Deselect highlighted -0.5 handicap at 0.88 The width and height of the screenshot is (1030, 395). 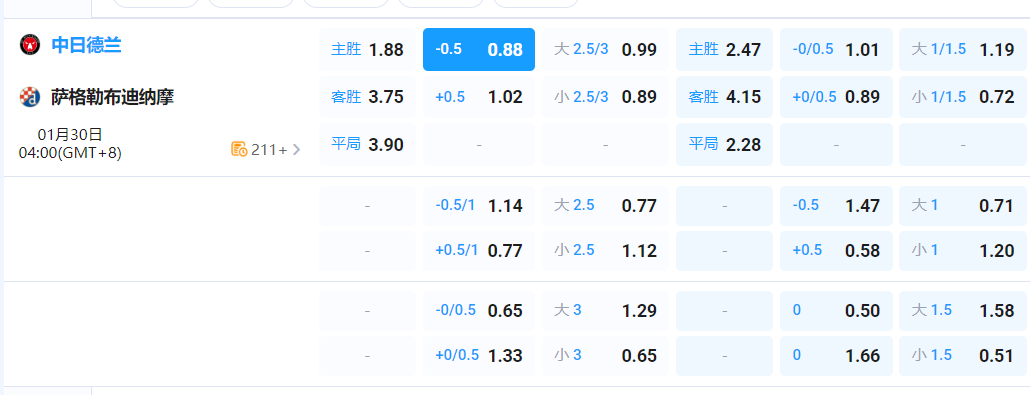click(479, 49)
